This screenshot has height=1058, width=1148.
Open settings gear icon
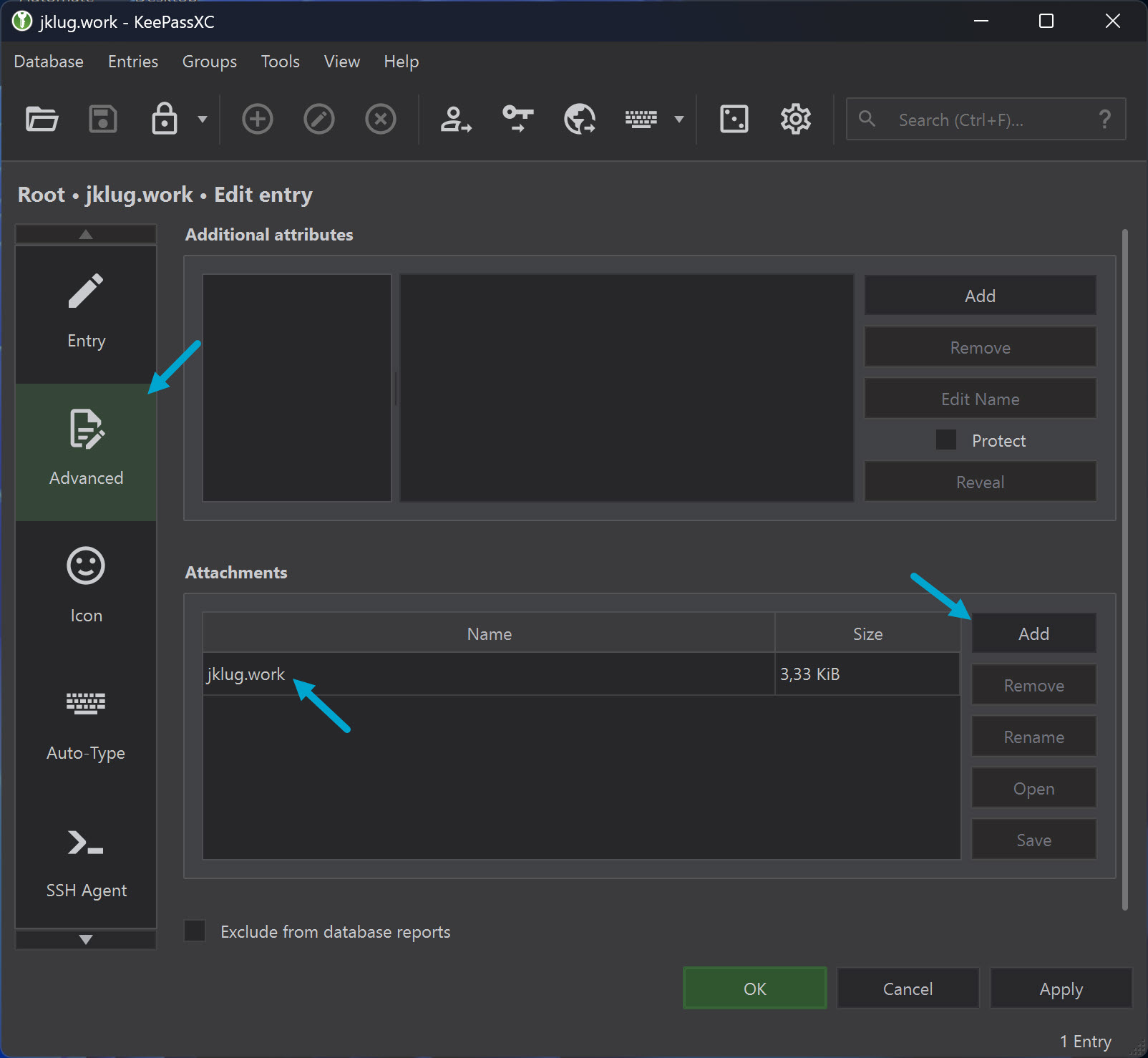point(796,119)
